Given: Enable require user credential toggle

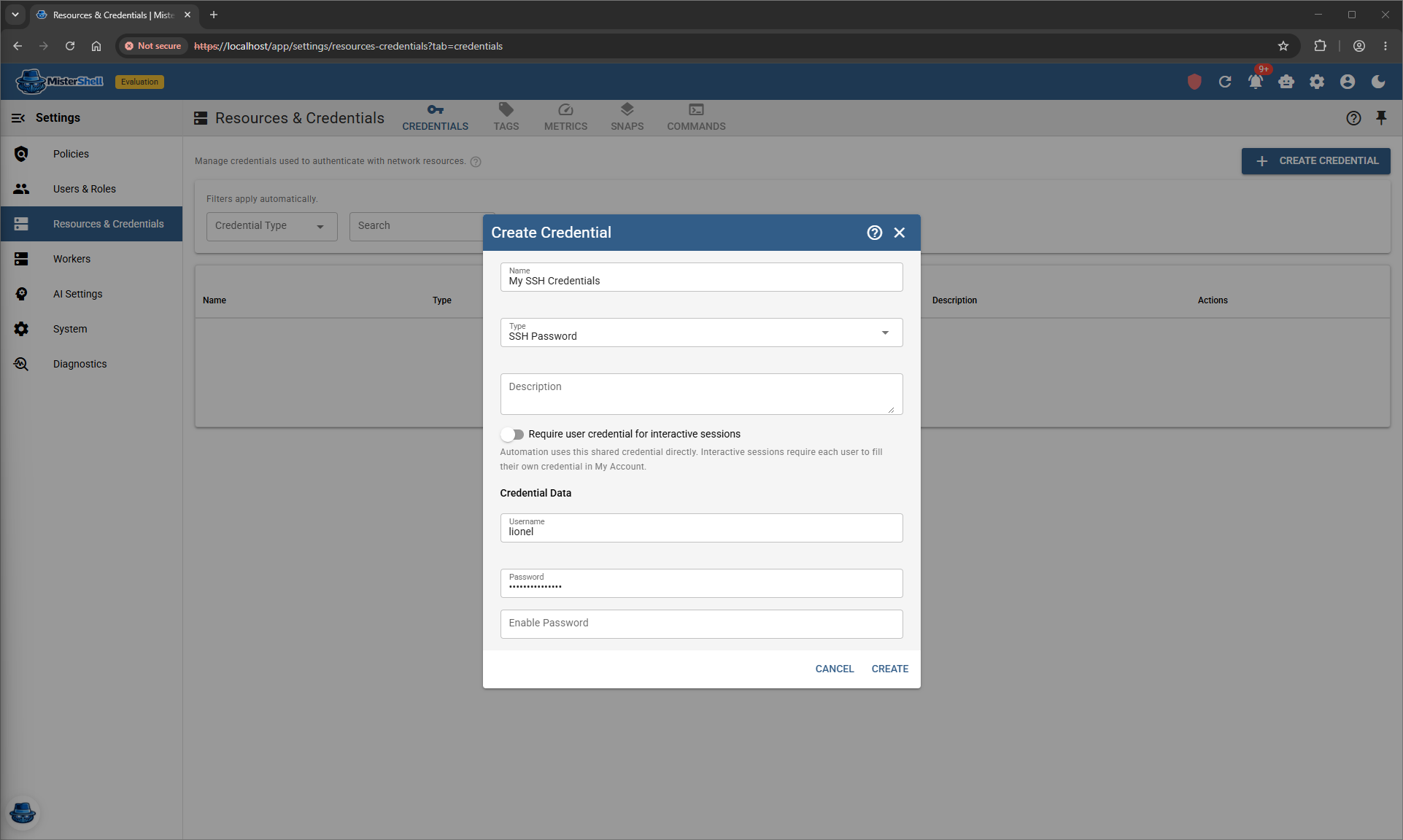Looking at the screenshot, I should (512, 435).
